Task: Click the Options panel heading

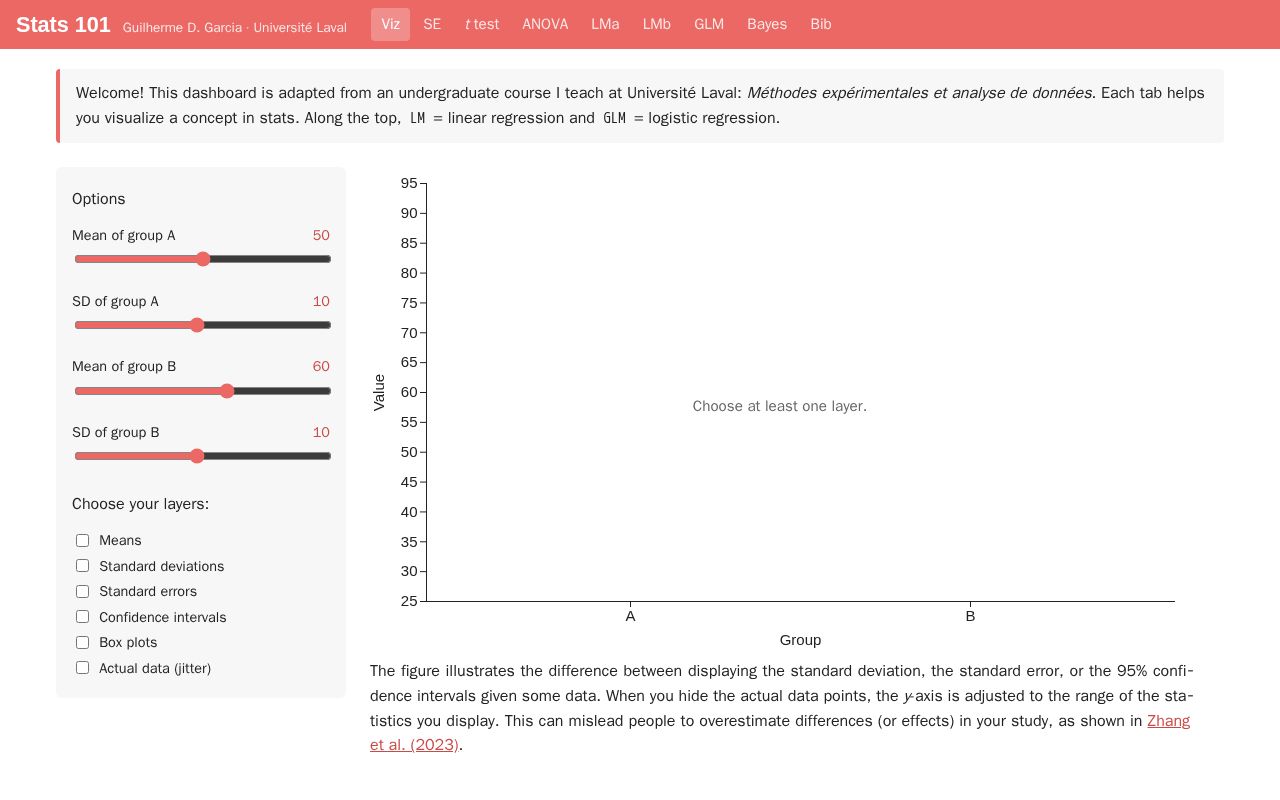Action: tap(99, 199)
